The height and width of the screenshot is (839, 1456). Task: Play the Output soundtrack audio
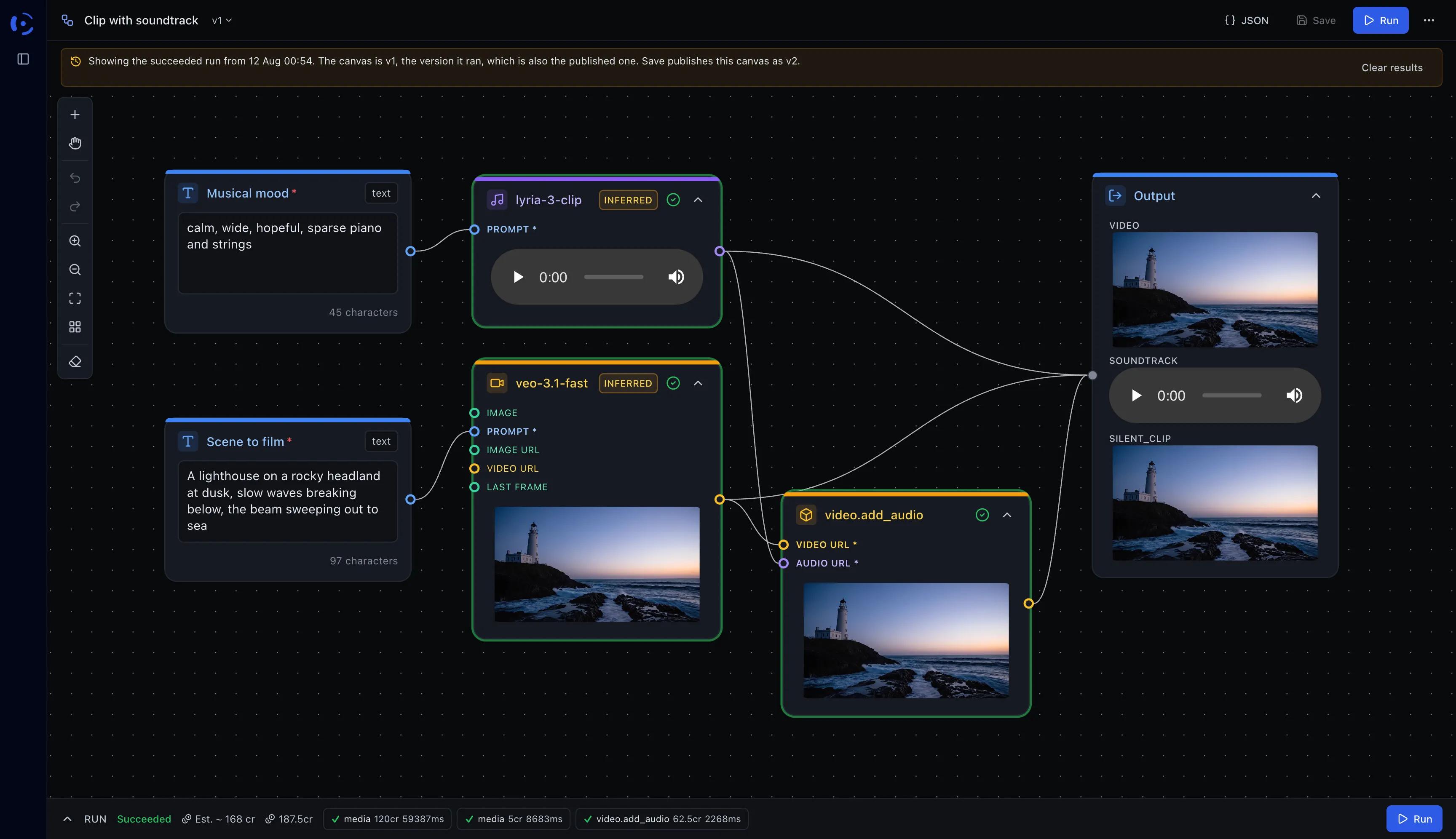click(1136, 395)
